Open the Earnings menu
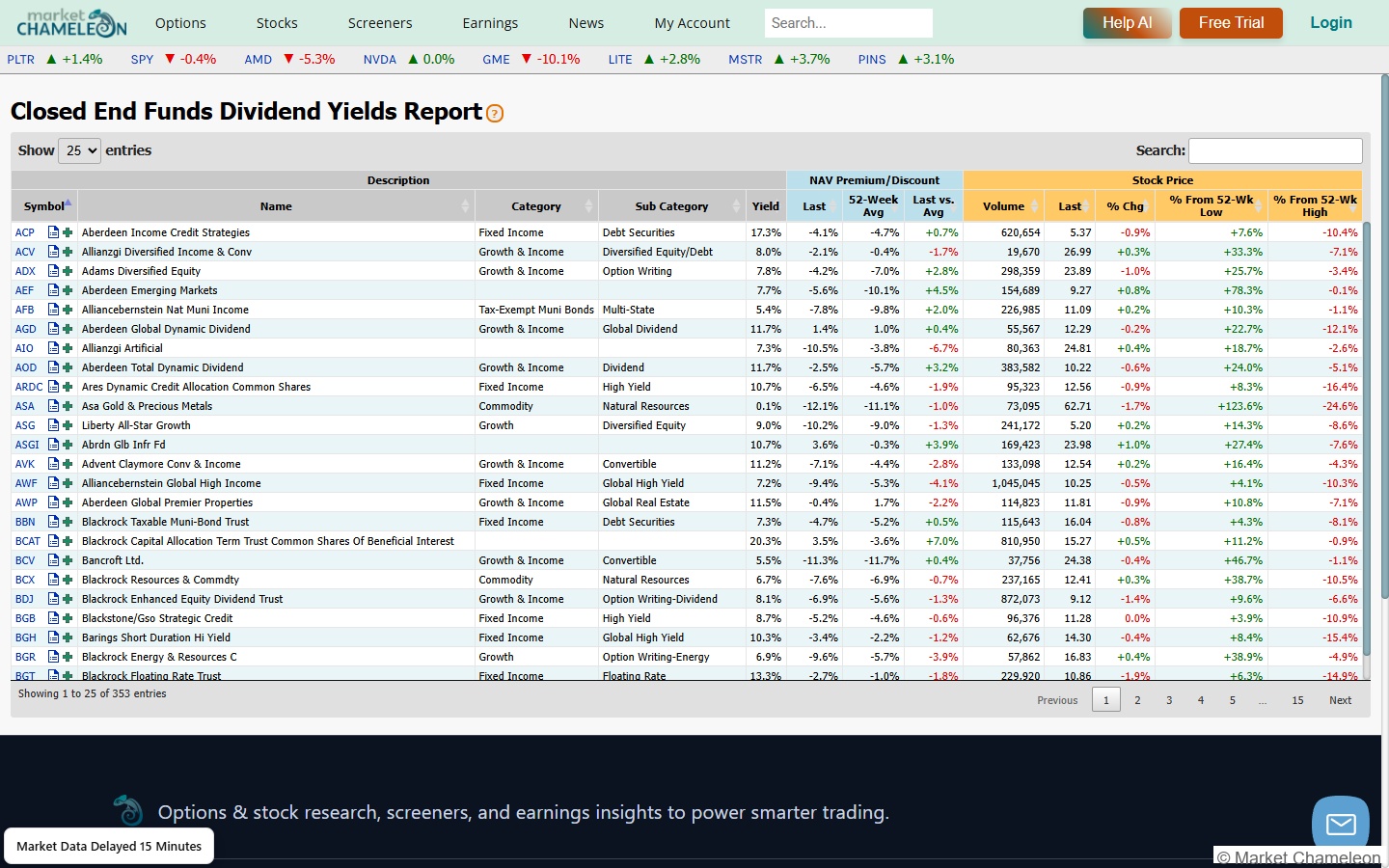 [x=490, y=23]
